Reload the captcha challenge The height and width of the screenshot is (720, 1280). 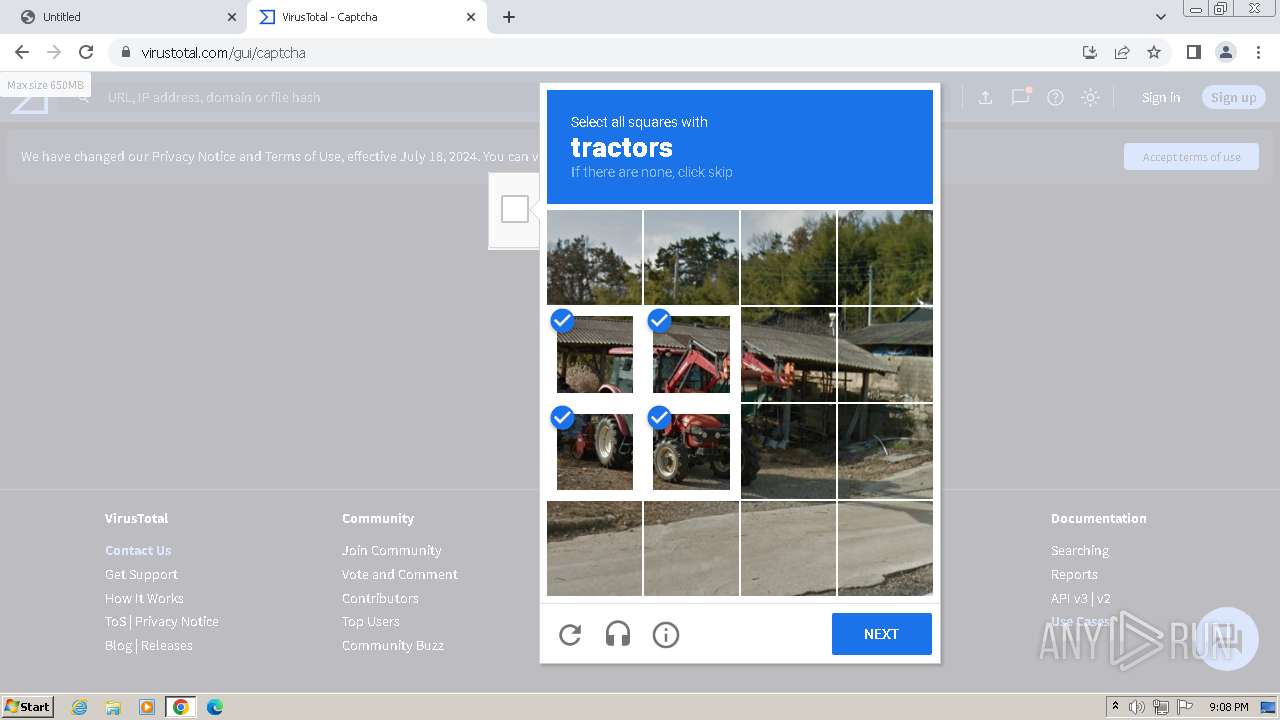[x=570, y=634]
